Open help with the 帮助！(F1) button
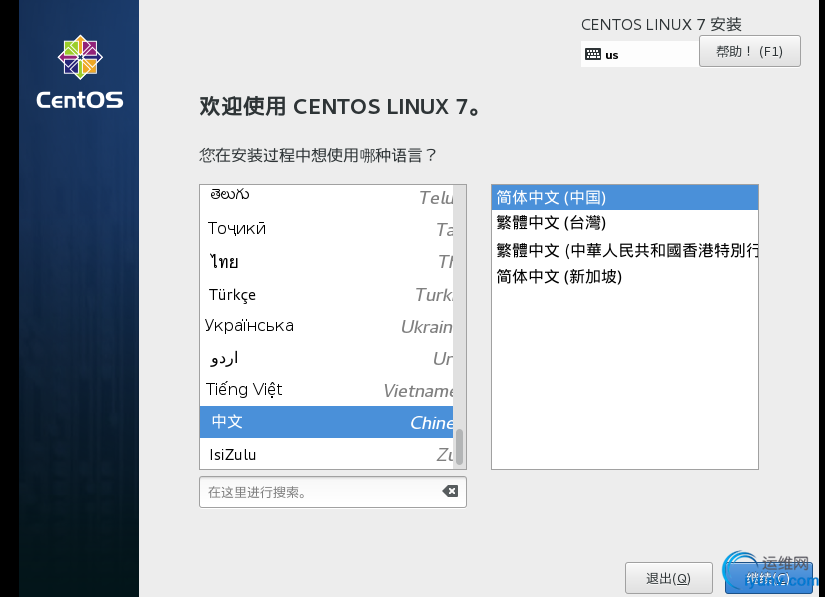The width and height of the screenshot is (825, 597). 750,51
